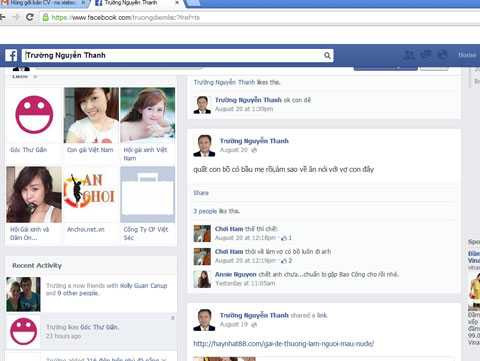Click Annie Nguyen commenter name
The height and width of the screenshot is (361, 480).
(x=236, y=274)
